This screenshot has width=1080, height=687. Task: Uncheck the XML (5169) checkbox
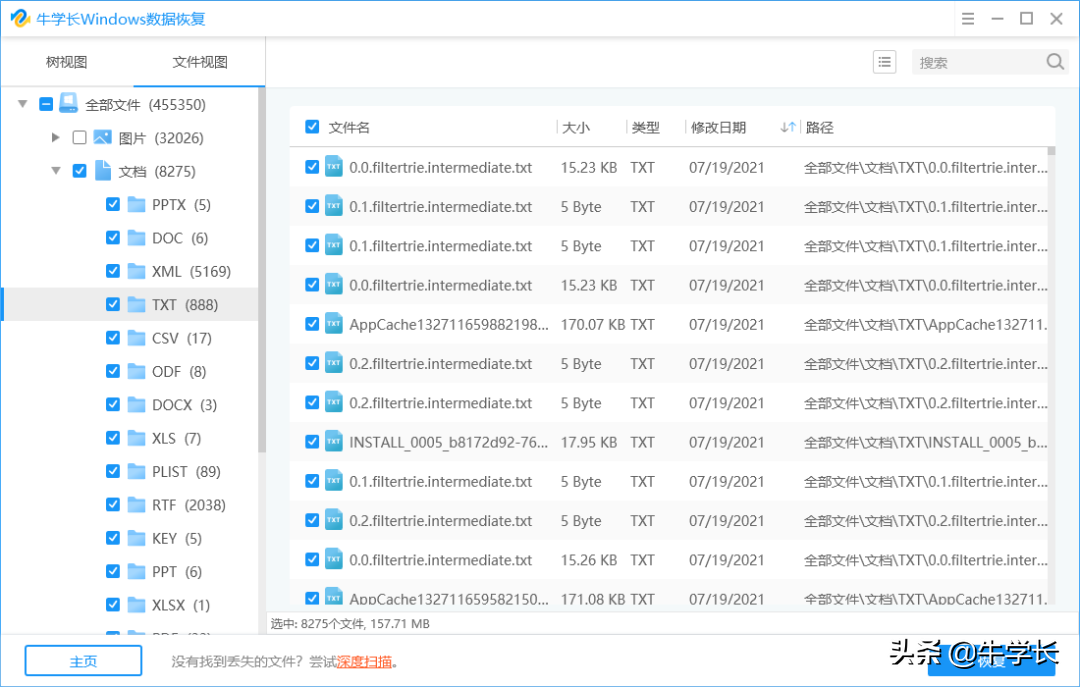click(x=113, y=271)
